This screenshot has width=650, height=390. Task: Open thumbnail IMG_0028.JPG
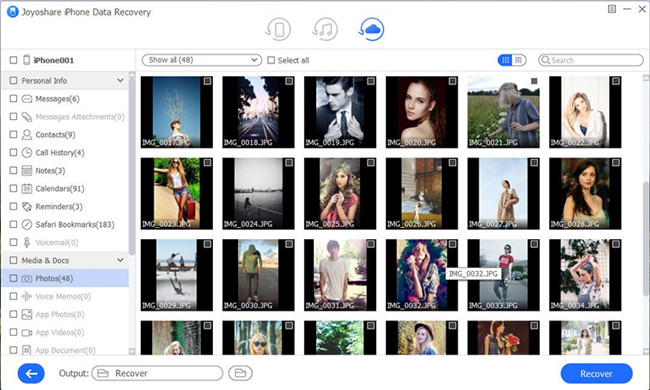click(585, 194)
